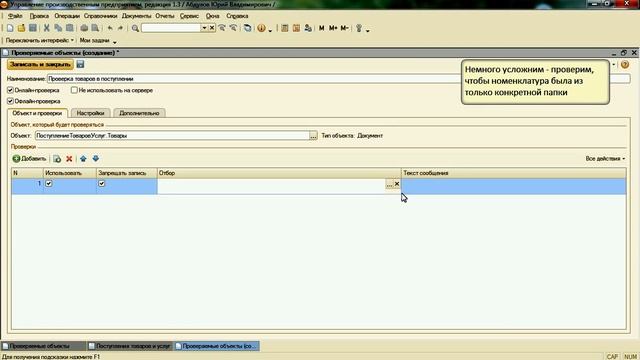The width and height of the screenshot is (640, 360).
Task: Click the Copy icon in main toolbar
Action: coord(58,28)
